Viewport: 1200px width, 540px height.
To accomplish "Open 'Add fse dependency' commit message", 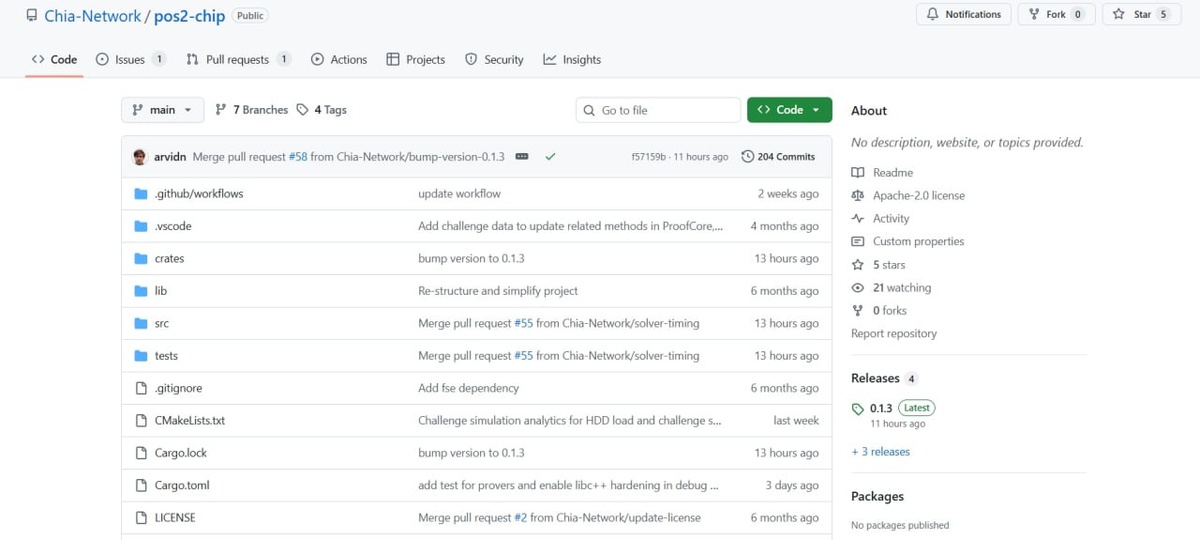I will pyautogui.click(x=468, y=388).
